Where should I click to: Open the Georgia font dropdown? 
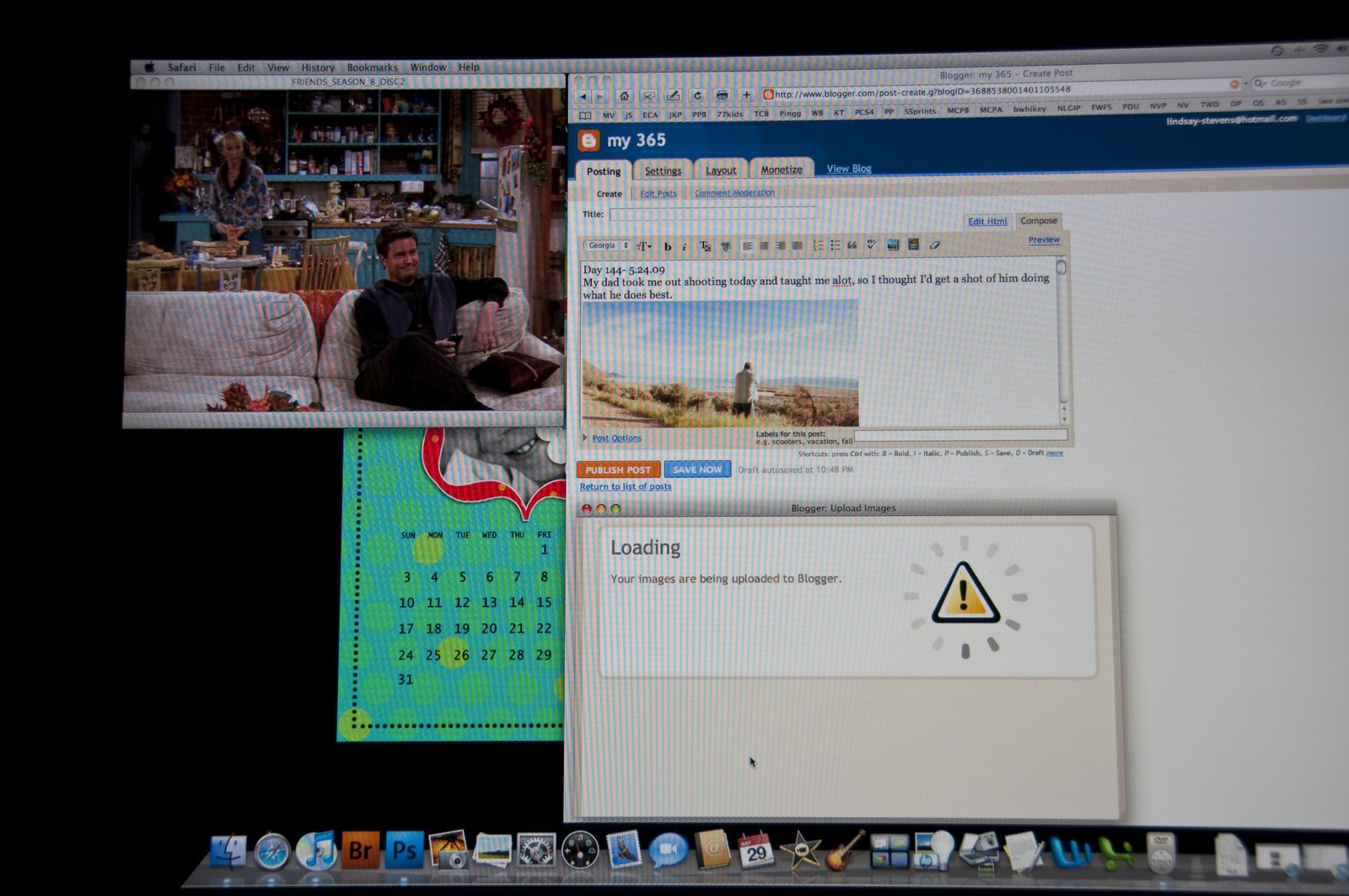607,246
